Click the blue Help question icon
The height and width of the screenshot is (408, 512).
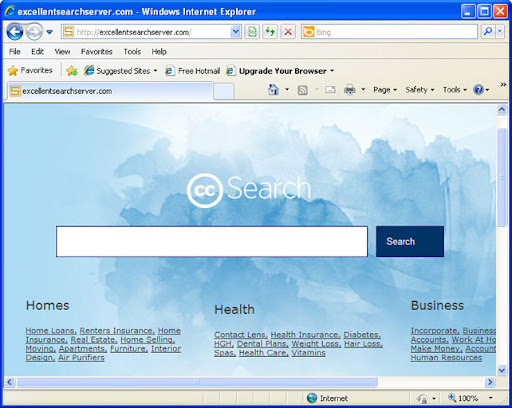[478, 90]
